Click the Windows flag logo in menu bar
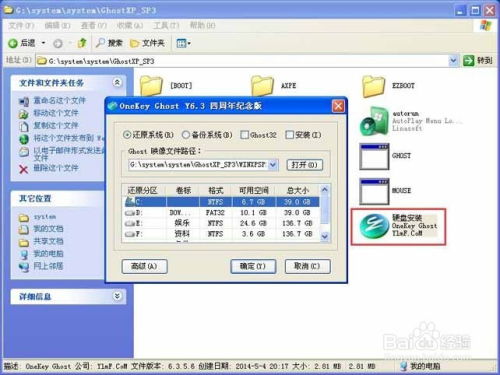The width and height of the screenshot is (500, 375). [x=486, y=25]
